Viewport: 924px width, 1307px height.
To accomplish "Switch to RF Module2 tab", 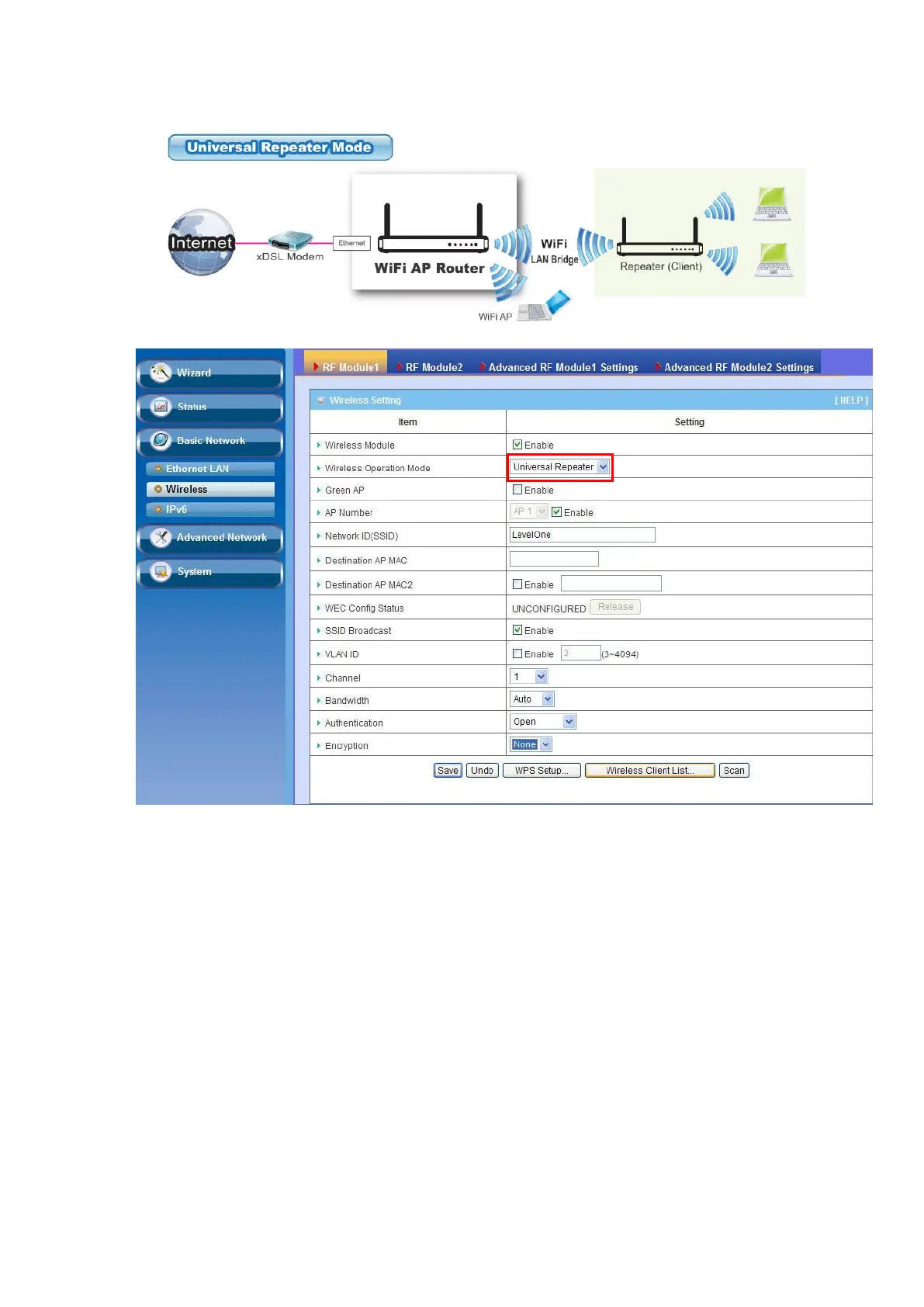I will click(x=429, y=367).
